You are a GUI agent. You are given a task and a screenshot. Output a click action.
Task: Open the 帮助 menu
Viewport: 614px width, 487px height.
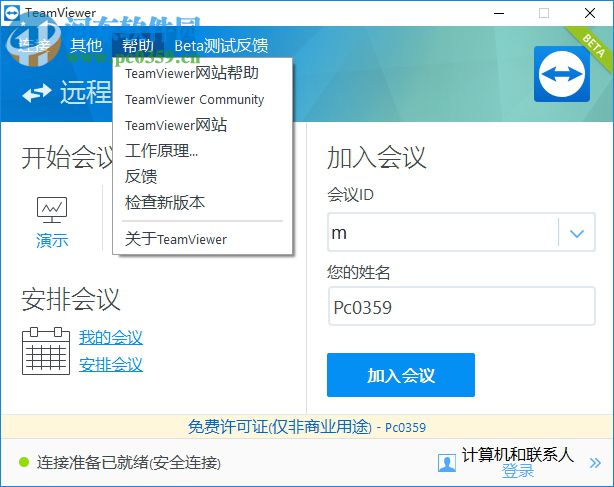137,46
